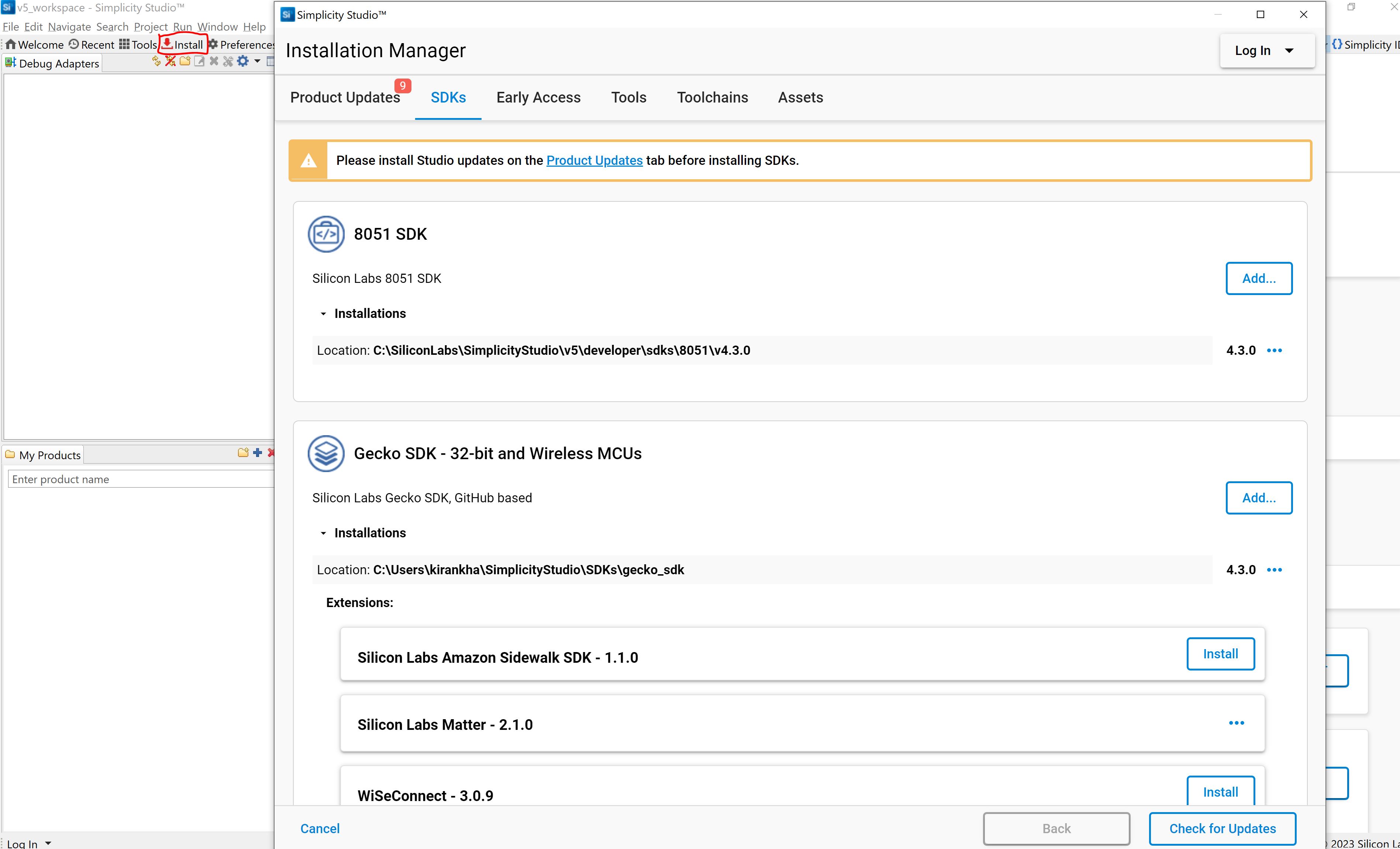Click the refresh adapters icon in Debug Adapters
The width and height of the screenshot is (1400, 849).
tap(156, 61)
